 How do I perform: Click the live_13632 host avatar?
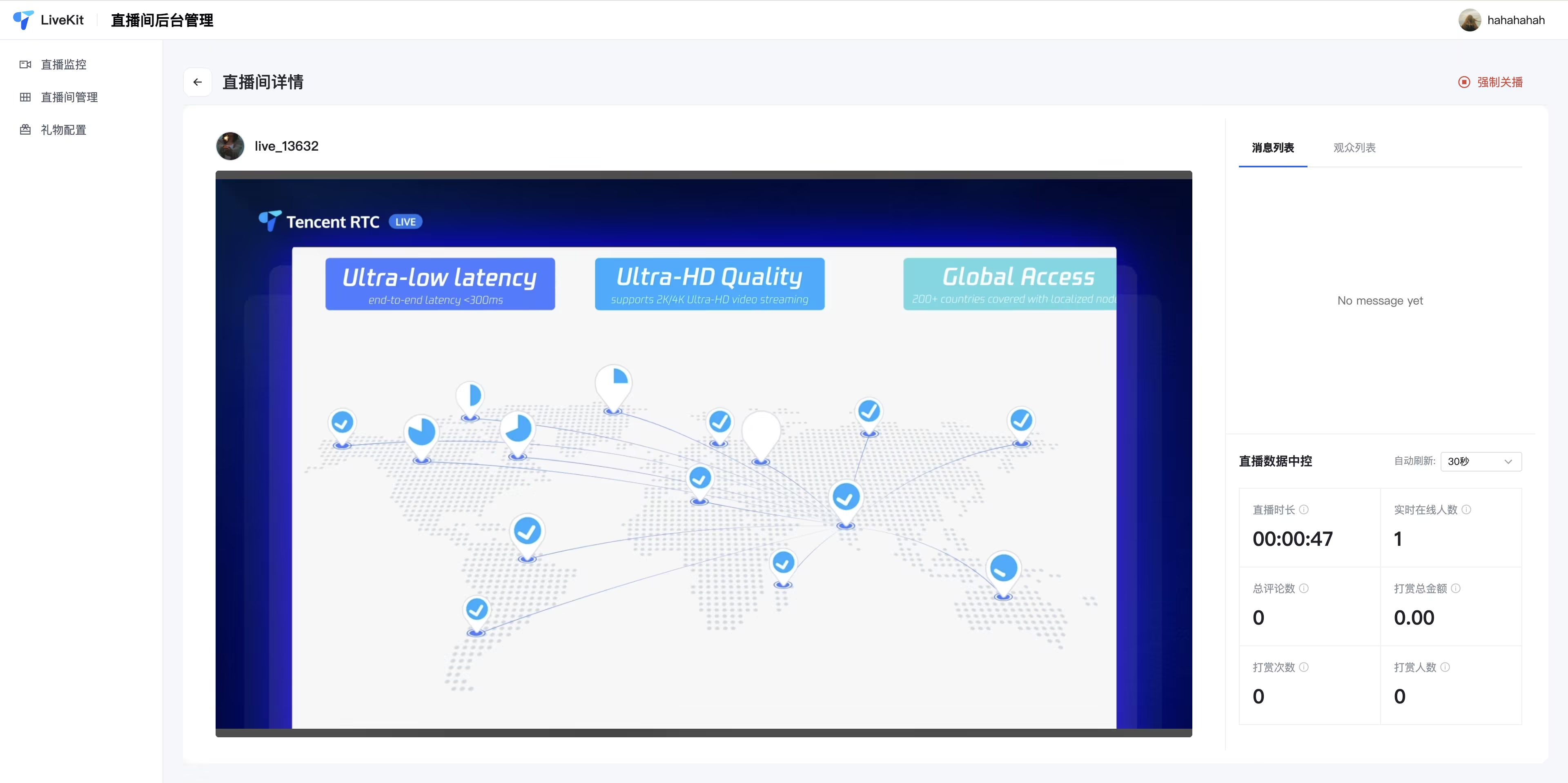pyautogui.click(x=230, y=146)
